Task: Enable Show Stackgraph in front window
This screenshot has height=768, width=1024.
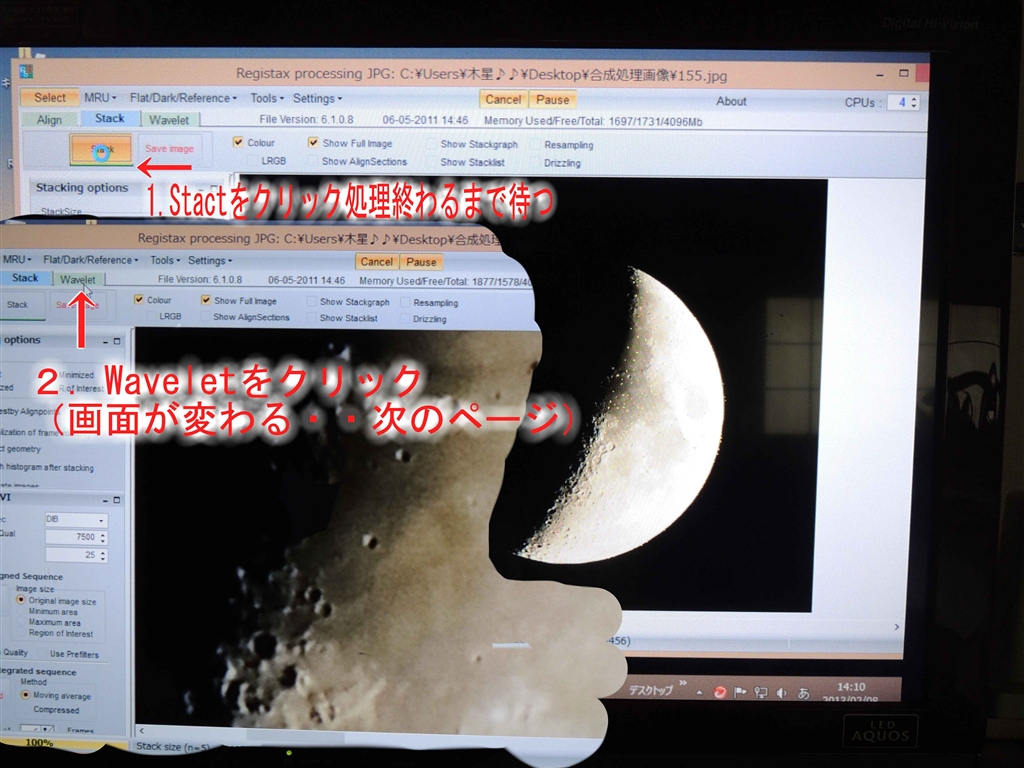Action: (x=312, y=301)
